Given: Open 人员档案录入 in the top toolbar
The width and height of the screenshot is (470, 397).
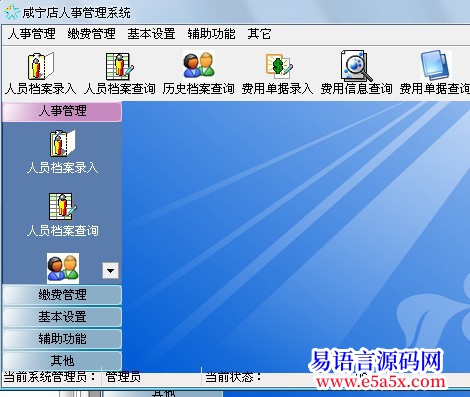Looking at the screenshot, I should click(41, 73).
